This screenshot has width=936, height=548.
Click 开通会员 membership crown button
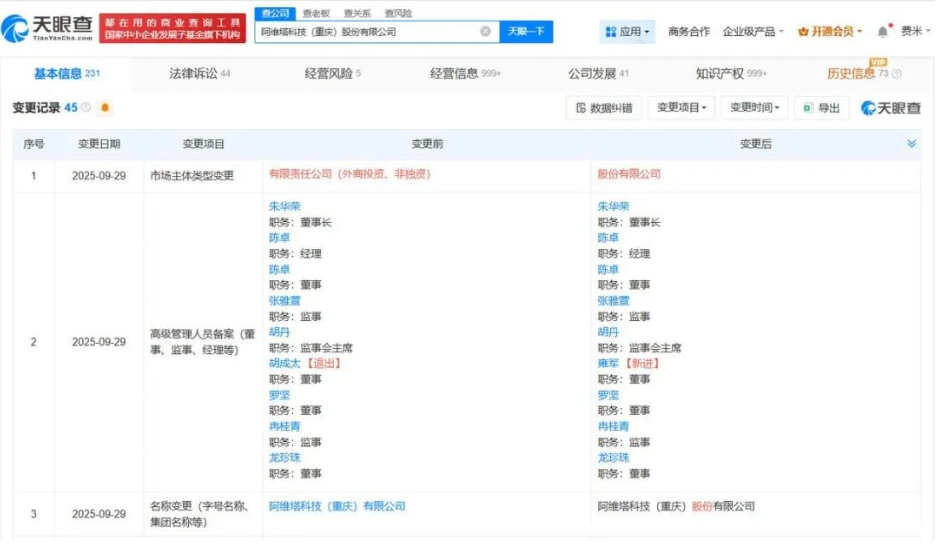pyautogui.click(x=830, y=32)
